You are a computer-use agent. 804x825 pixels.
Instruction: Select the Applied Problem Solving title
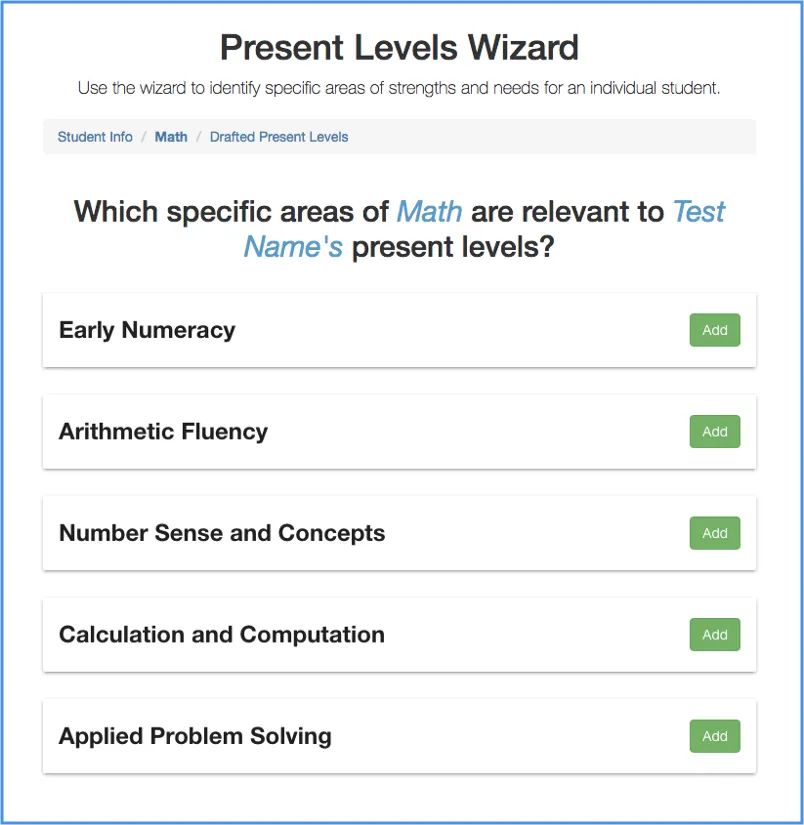coord(195,737)
